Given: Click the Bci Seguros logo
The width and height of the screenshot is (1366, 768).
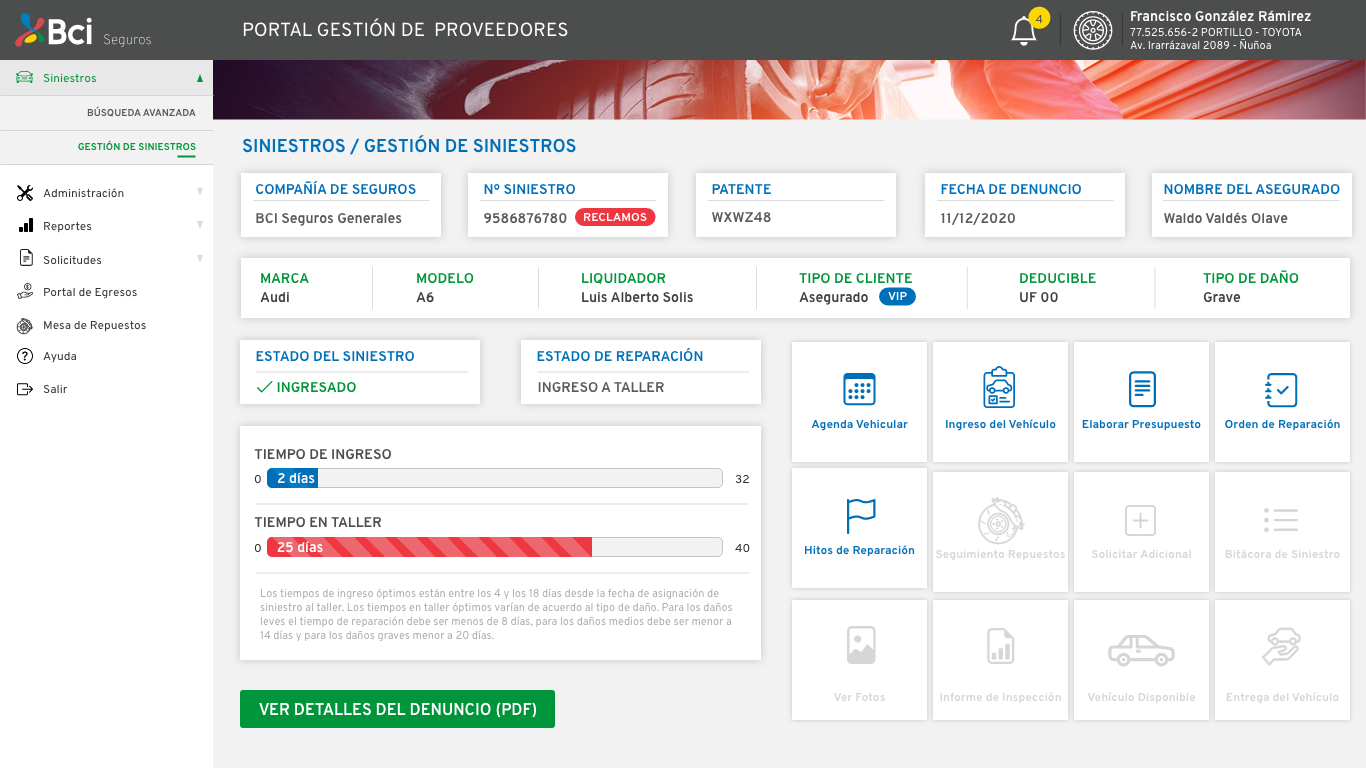Looking at the screenshot, I should pos(83,32).
